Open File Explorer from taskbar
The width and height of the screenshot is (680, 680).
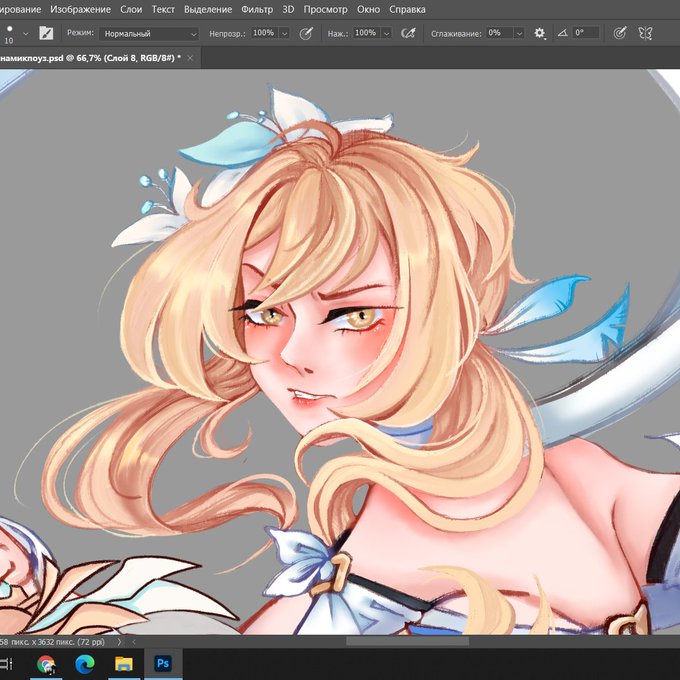124,664
